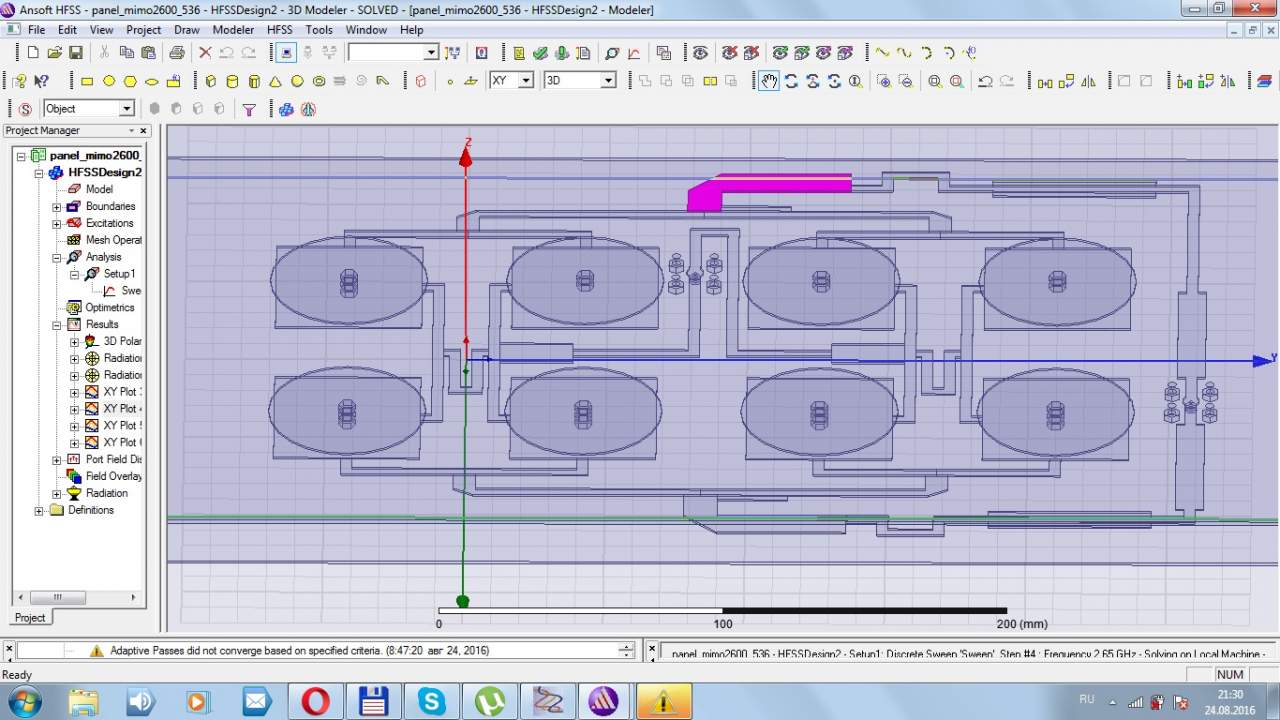Open the HFSS menu
Screen dimensions: 1280x720
pos(279,30)
